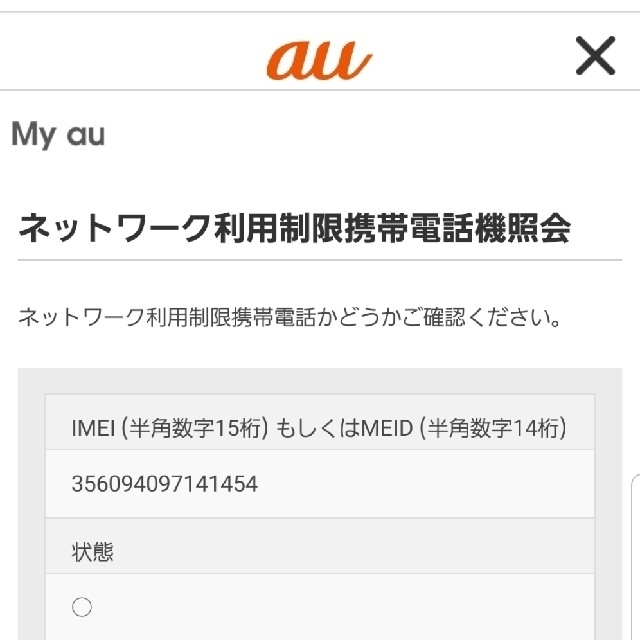Click the ○ status circle symbol
Viewport: 640px width, 640px height.
point(82,607)
